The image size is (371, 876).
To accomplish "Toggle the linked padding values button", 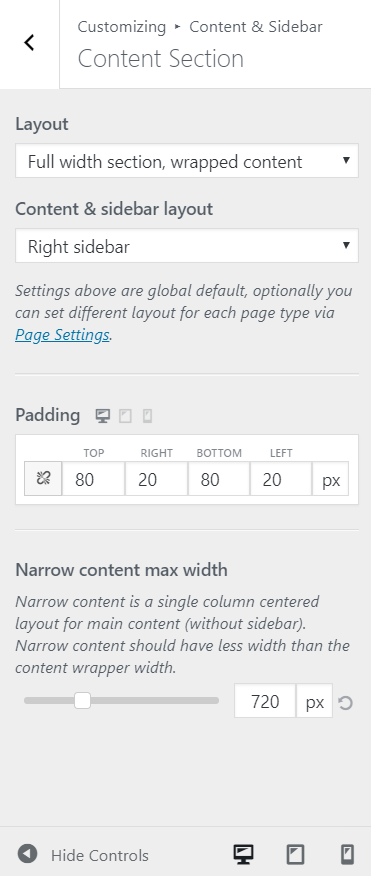I will [43, 478].
